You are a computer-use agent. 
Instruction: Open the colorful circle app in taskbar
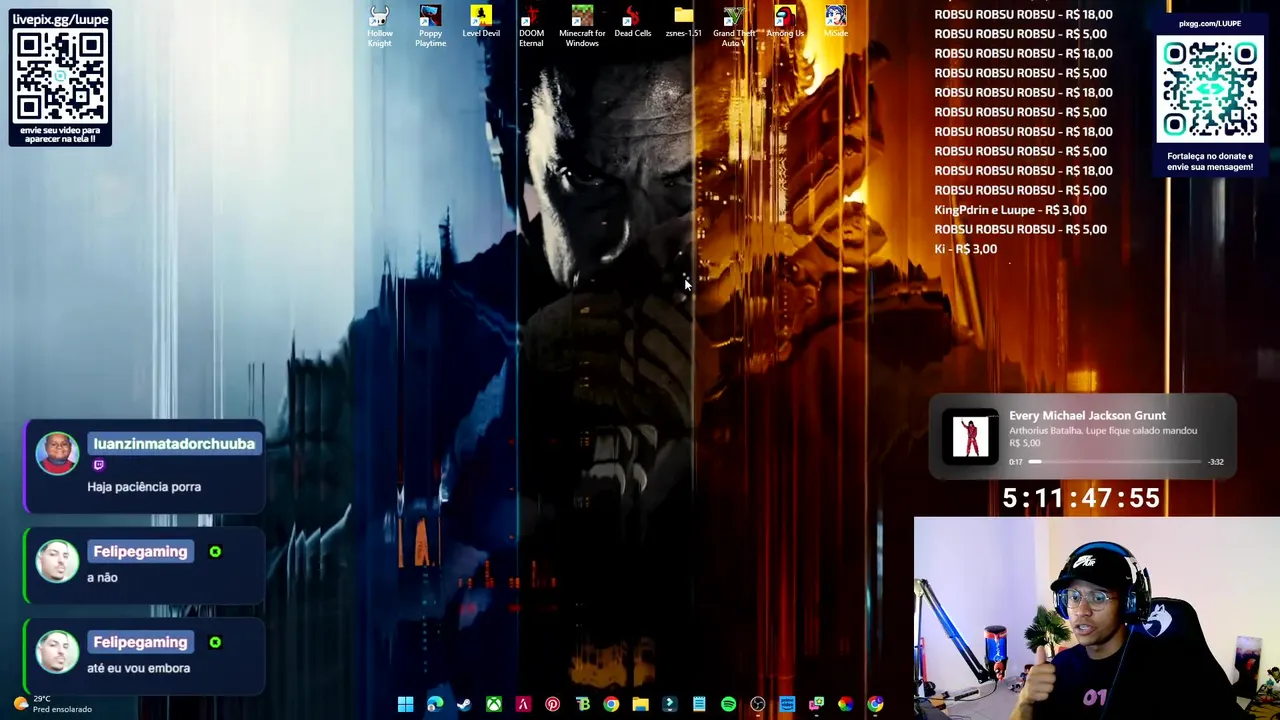pyautogui.click(x=845, y=704)
